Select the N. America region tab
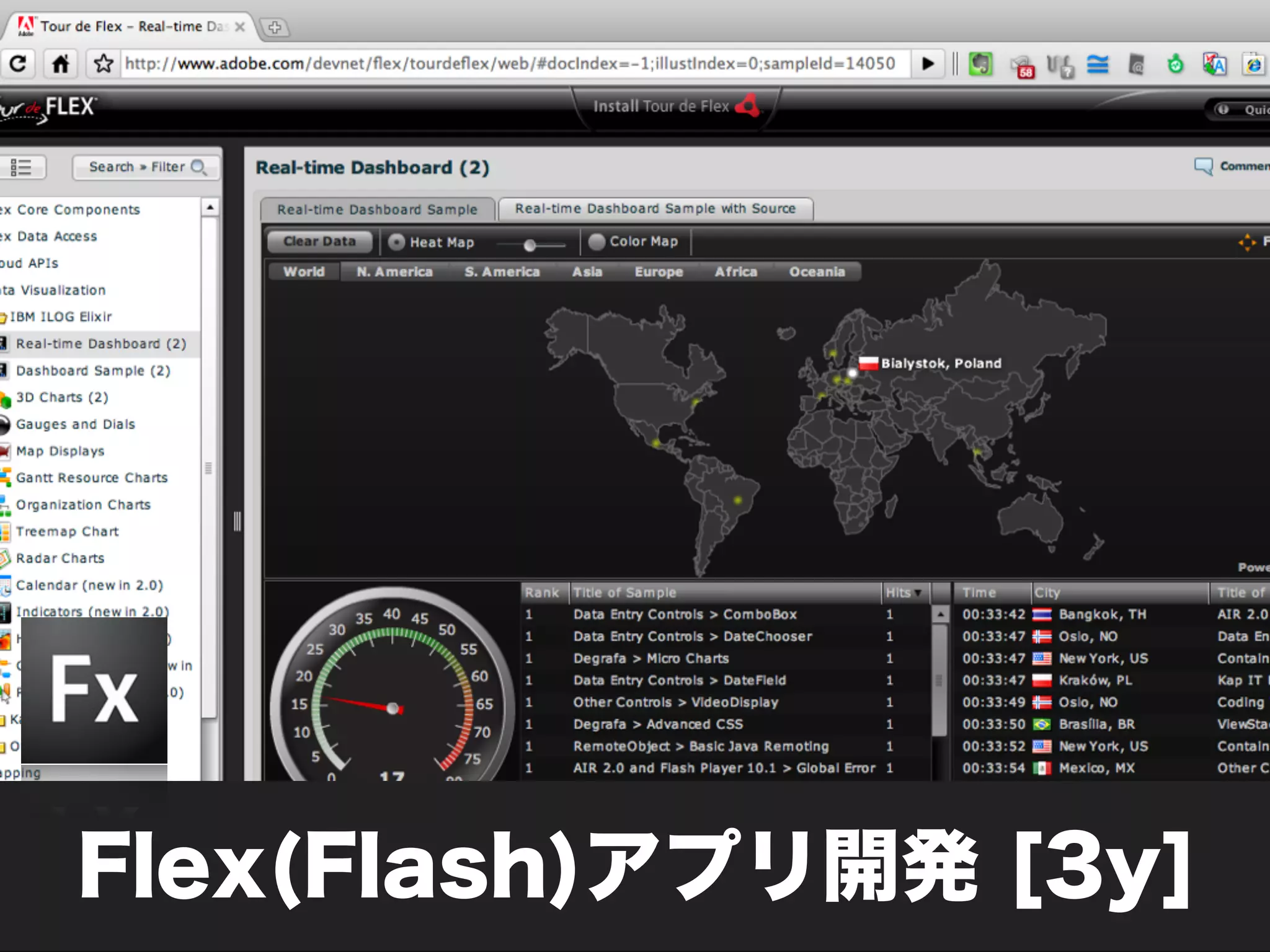1270x952 pixels. (394, 271)
